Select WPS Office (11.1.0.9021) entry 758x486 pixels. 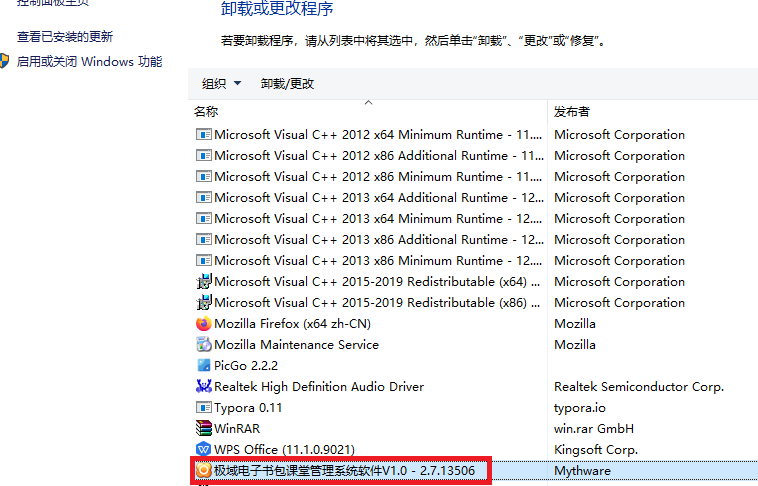(x=284, y=450)
